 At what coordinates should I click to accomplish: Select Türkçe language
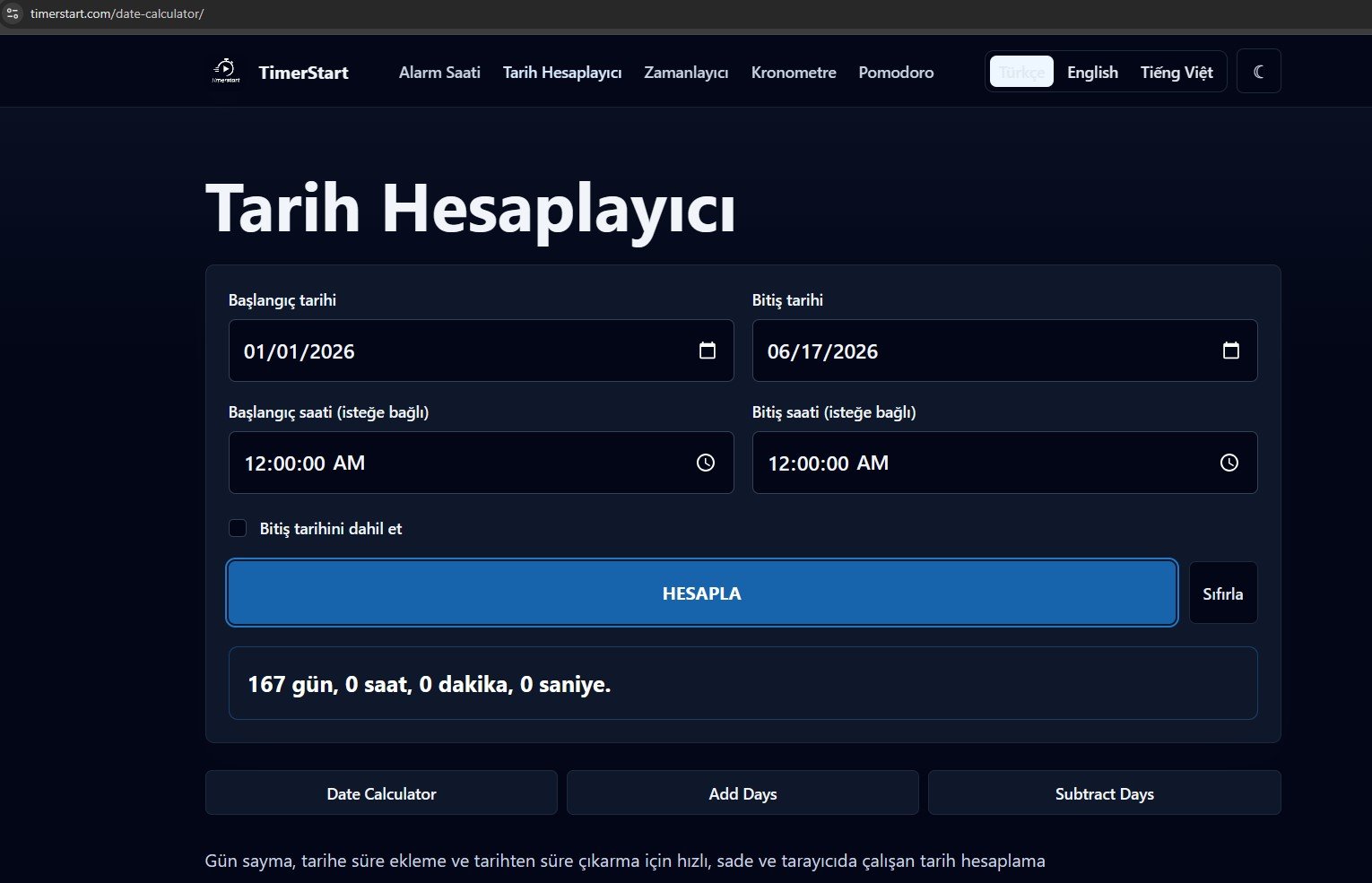(1021, 72)
